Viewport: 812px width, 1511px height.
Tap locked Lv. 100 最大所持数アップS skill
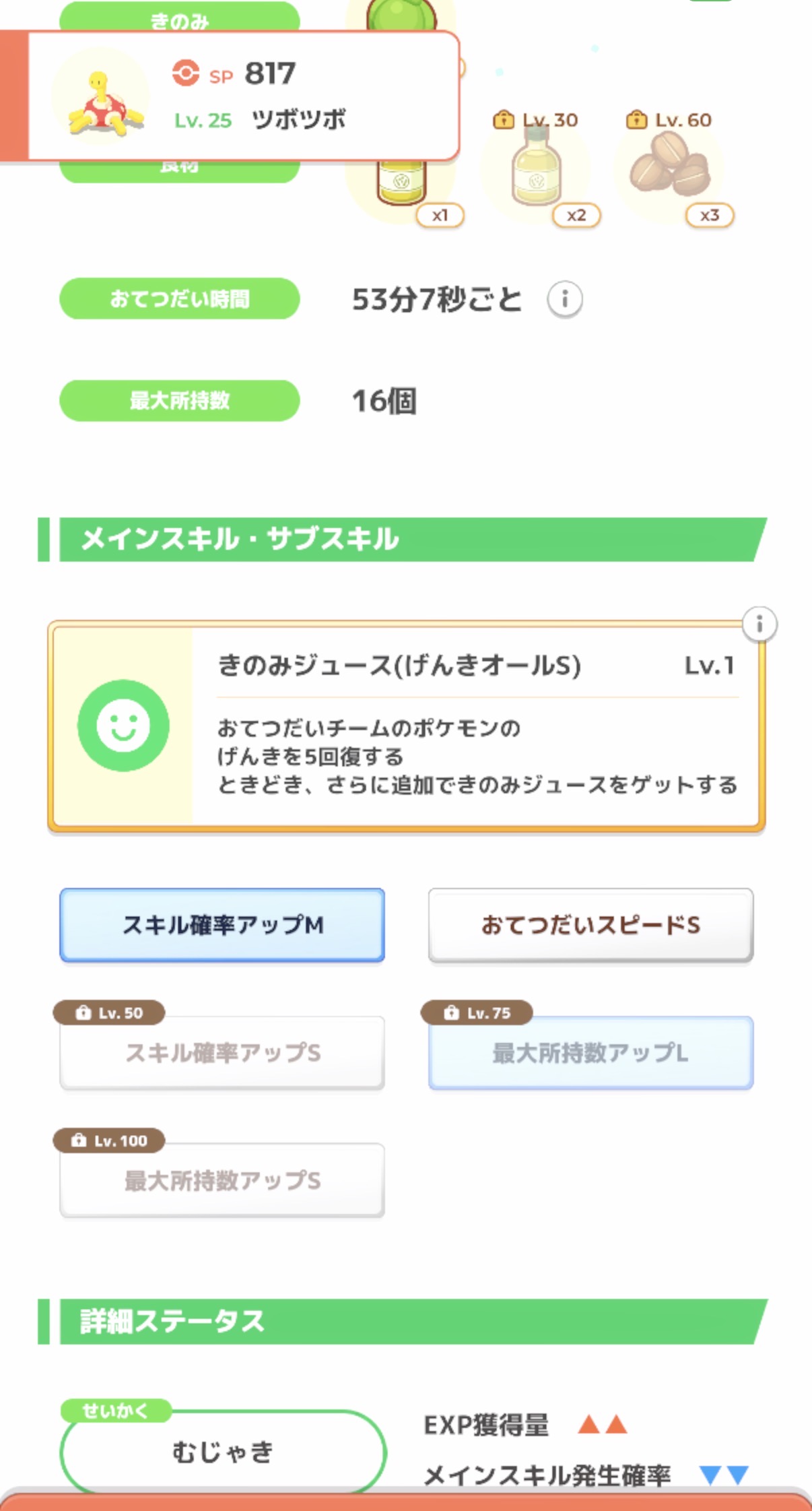(x=222, y=1180)
